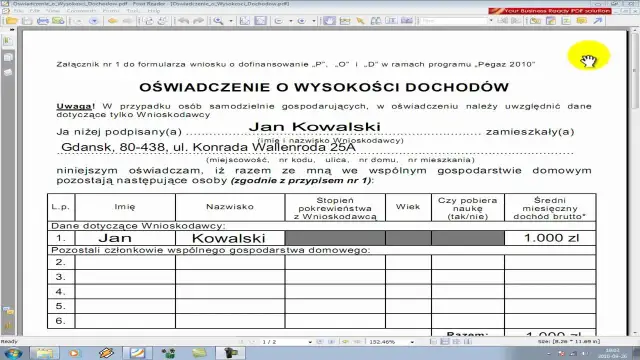
Task: Click the 'Jan Kowalski' name field
Action: click(x=315, y=127)
